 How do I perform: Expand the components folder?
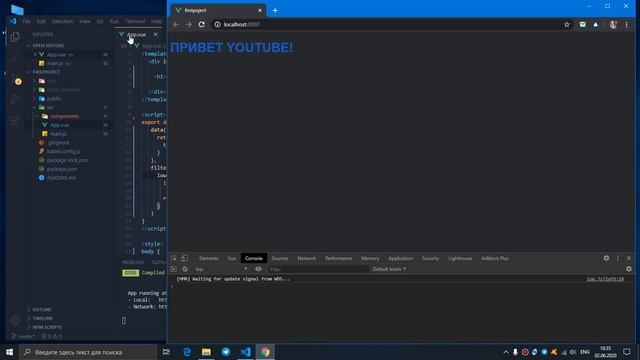(64, 116)
